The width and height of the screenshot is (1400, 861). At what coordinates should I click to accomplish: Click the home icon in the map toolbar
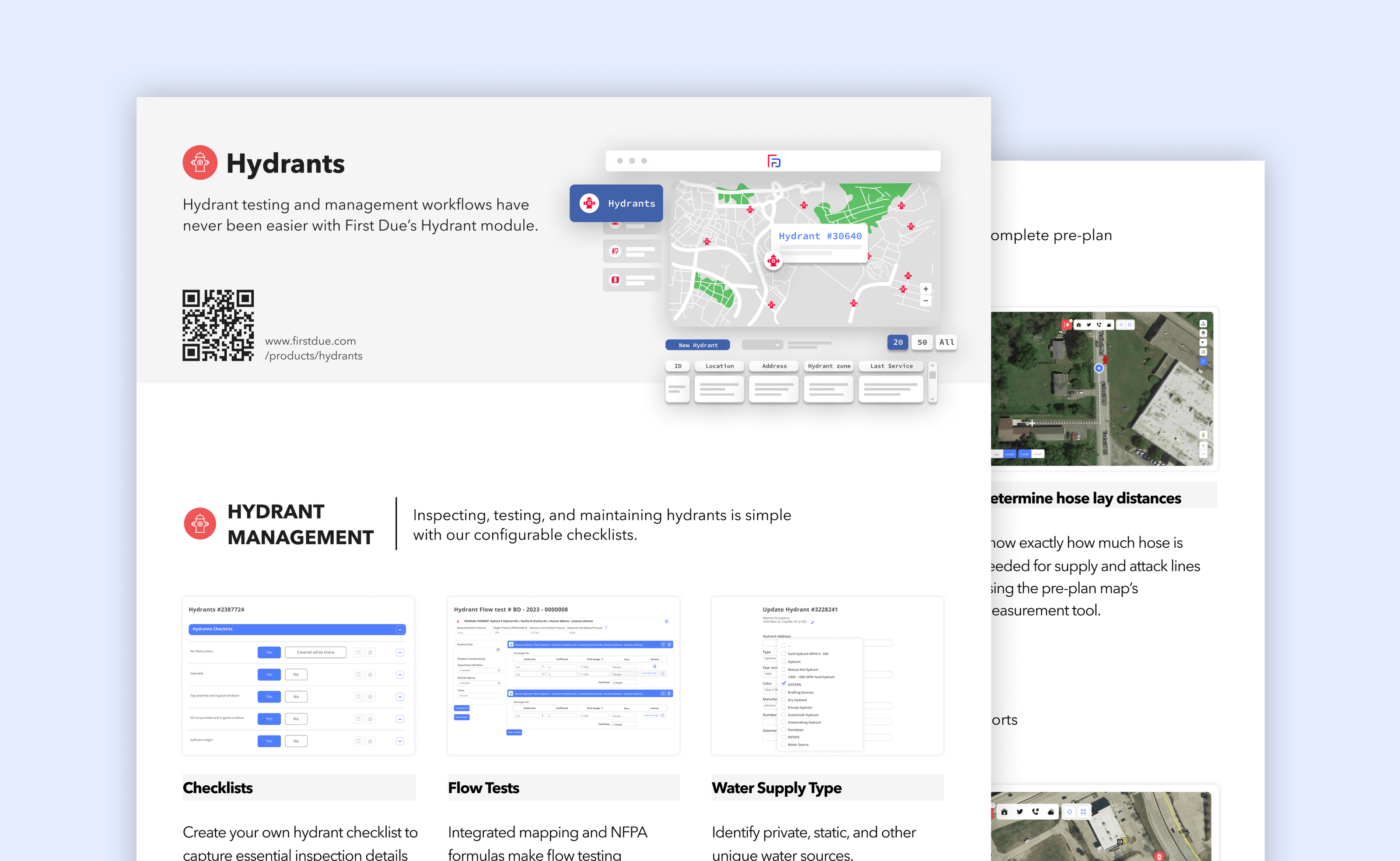coord(1079,325)
